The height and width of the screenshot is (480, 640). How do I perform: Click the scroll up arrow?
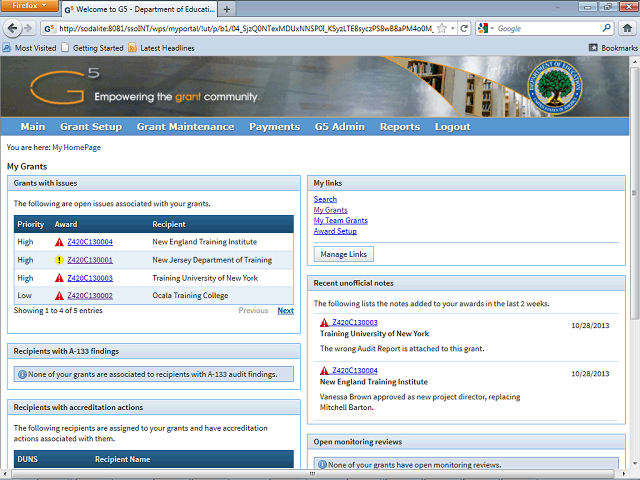[x=634, y=62]
